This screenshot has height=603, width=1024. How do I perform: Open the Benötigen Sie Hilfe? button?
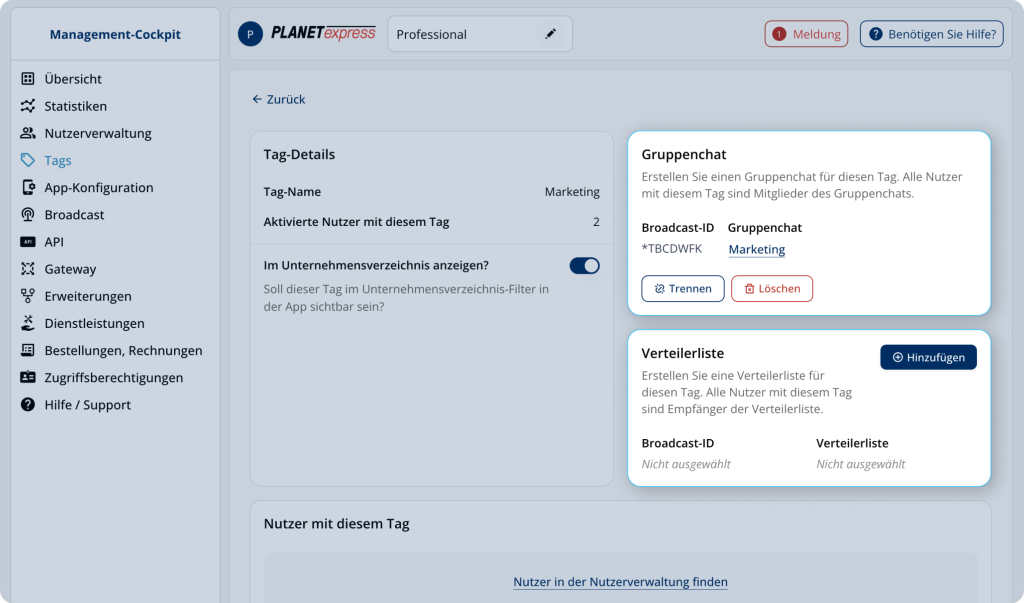pyautogui.click(x=931, y=34)
